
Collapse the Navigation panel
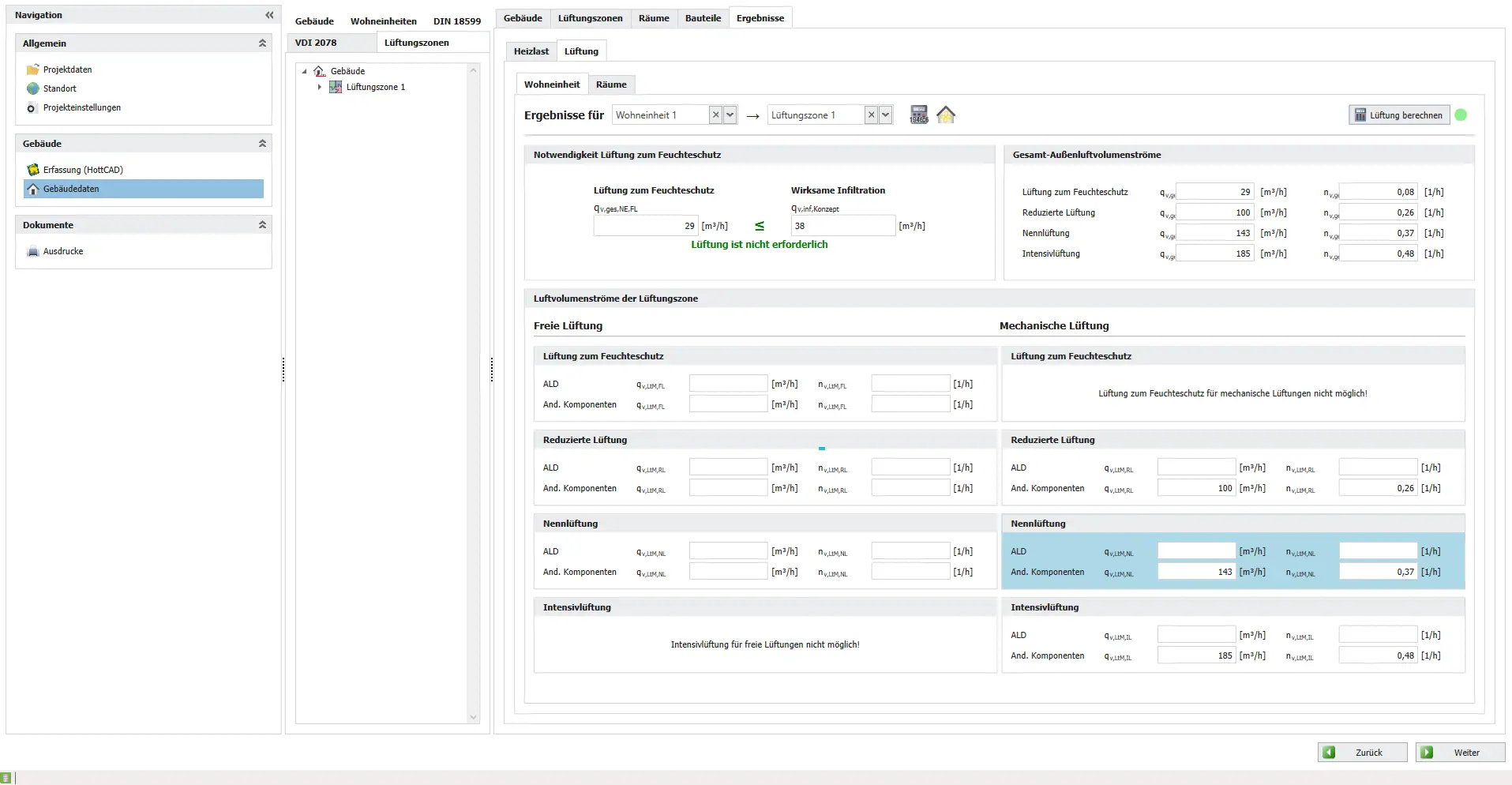coord(269,15)
